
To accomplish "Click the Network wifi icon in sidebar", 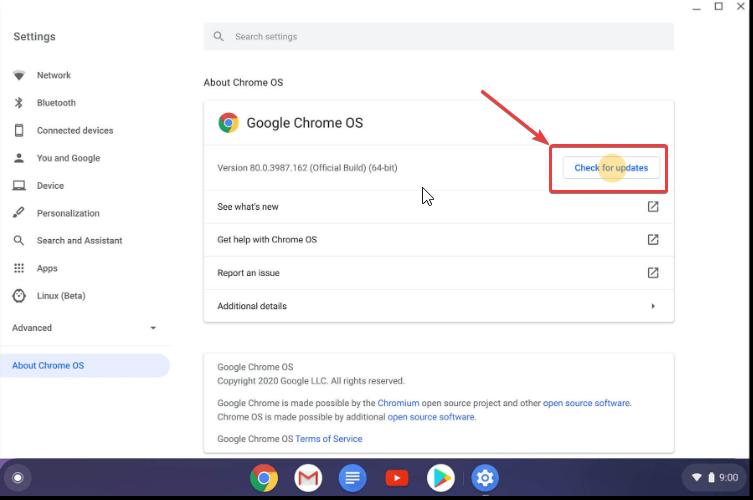I will [x=19, y=75].
